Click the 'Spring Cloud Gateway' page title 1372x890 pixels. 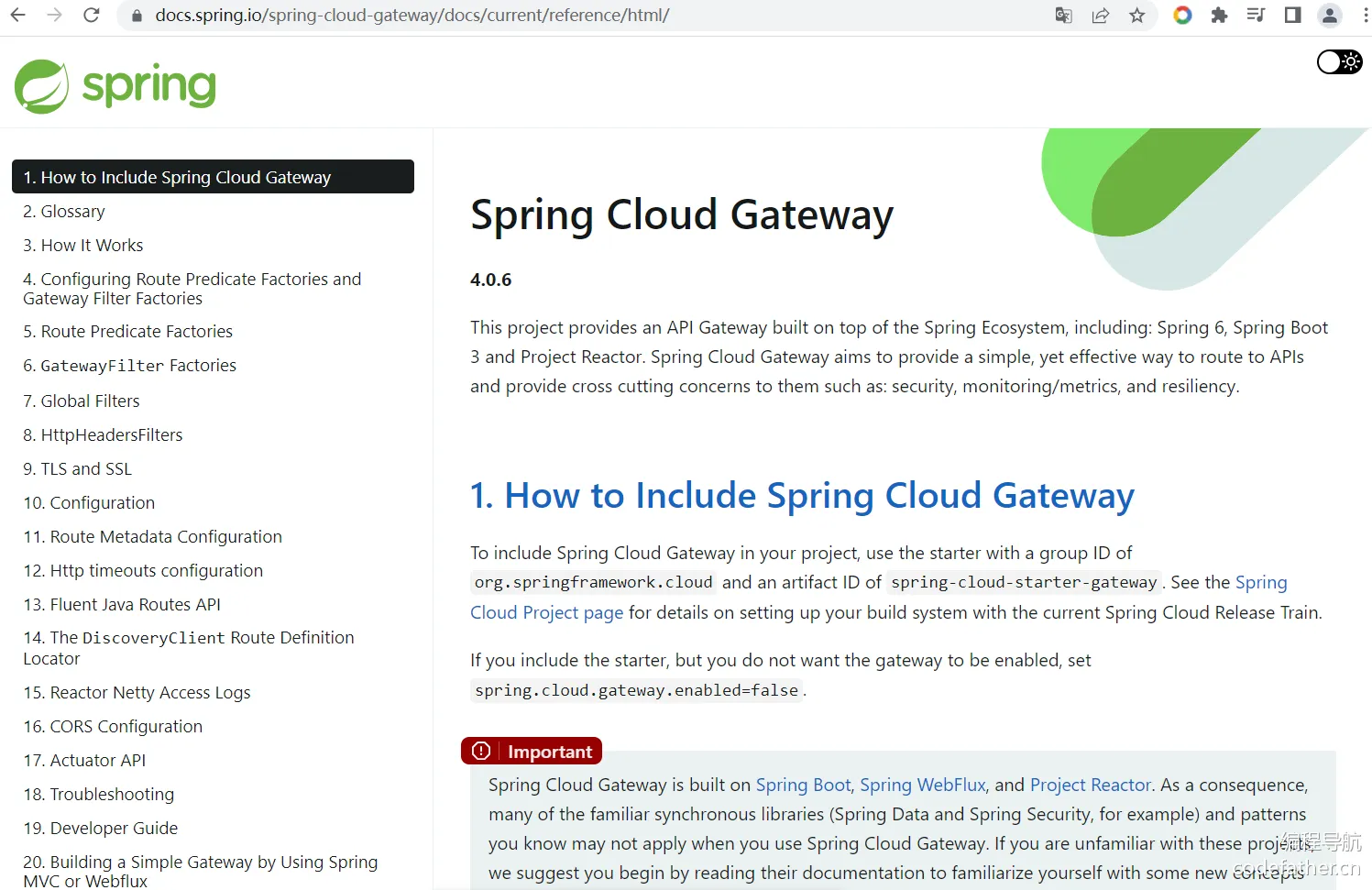click(682, 215)
